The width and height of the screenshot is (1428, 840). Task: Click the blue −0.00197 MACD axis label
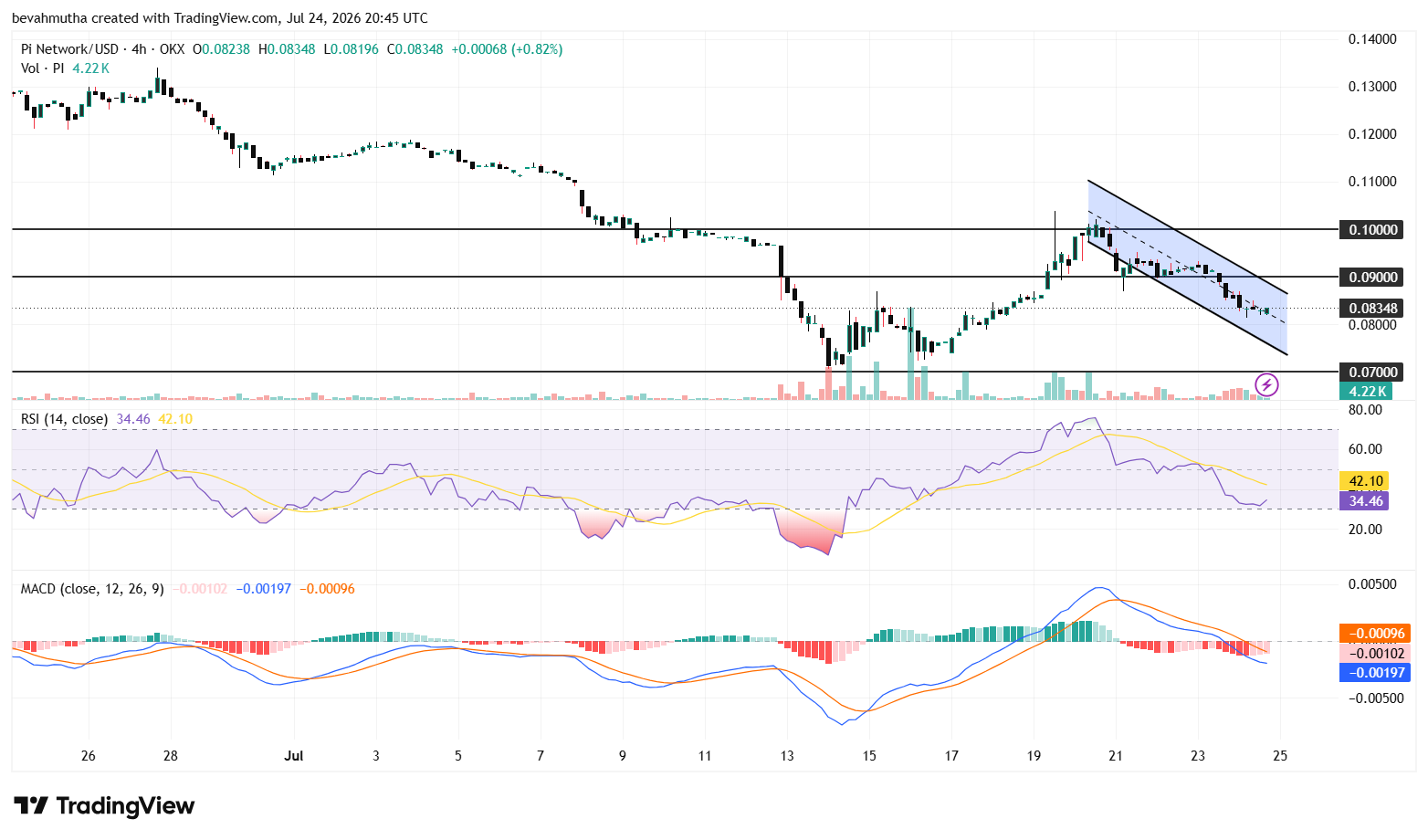(x=1374, y=672)
